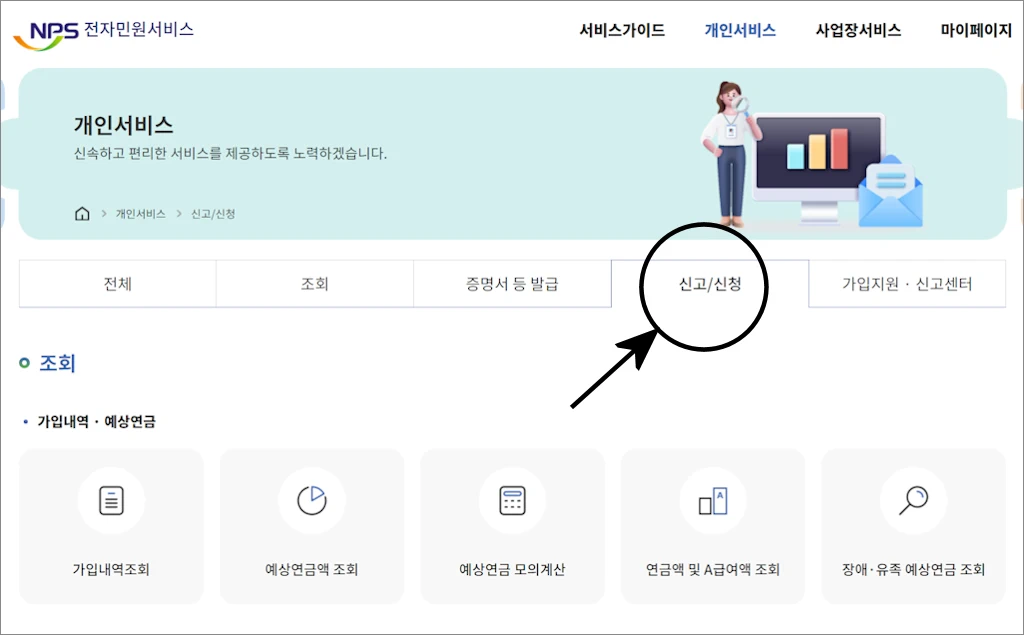Open 연금액 및 A급여액 조회 card label
Screen dimensions: 1024x635
[712, 569]
